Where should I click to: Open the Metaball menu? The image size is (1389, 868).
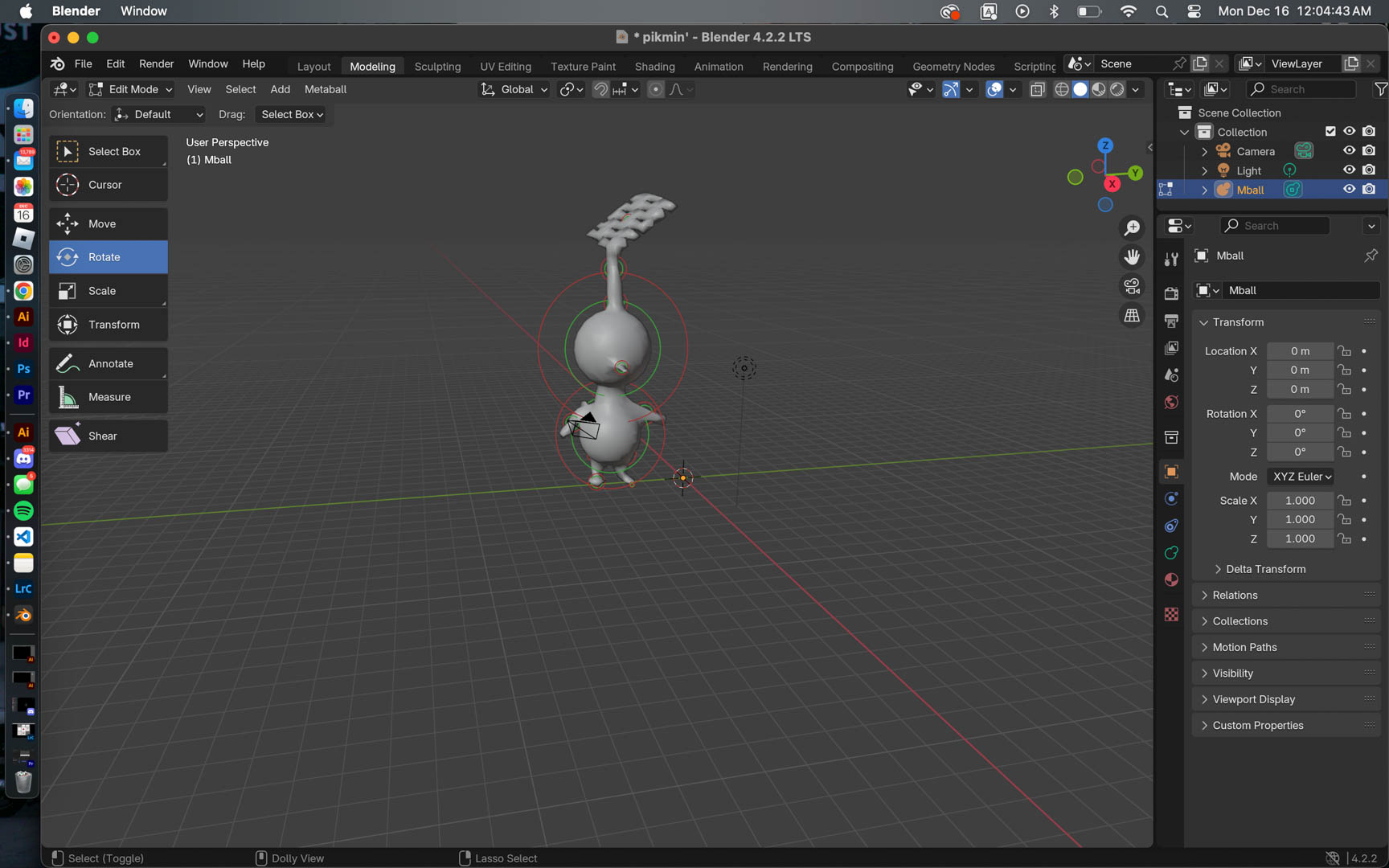[325, 89]
